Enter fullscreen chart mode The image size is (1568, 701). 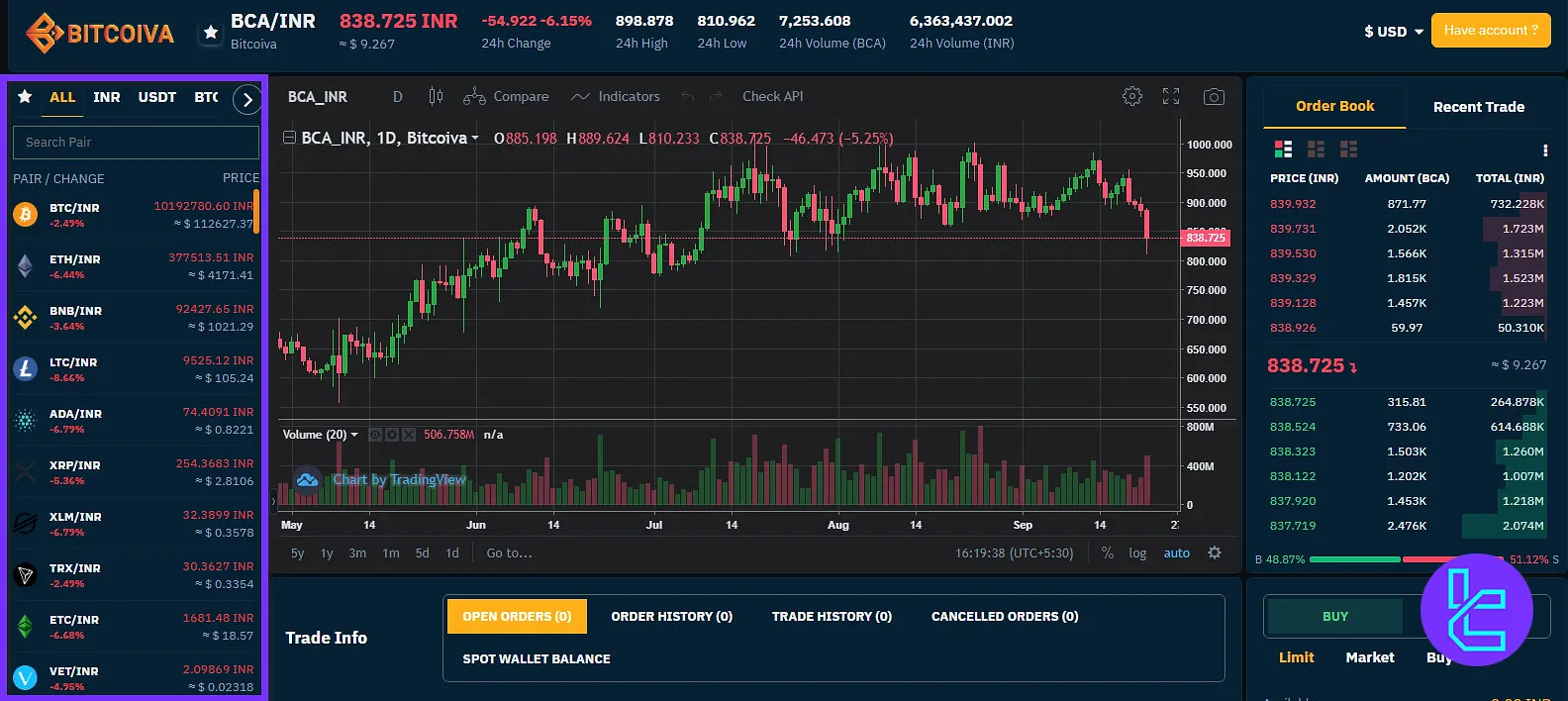coord(1171,96)
